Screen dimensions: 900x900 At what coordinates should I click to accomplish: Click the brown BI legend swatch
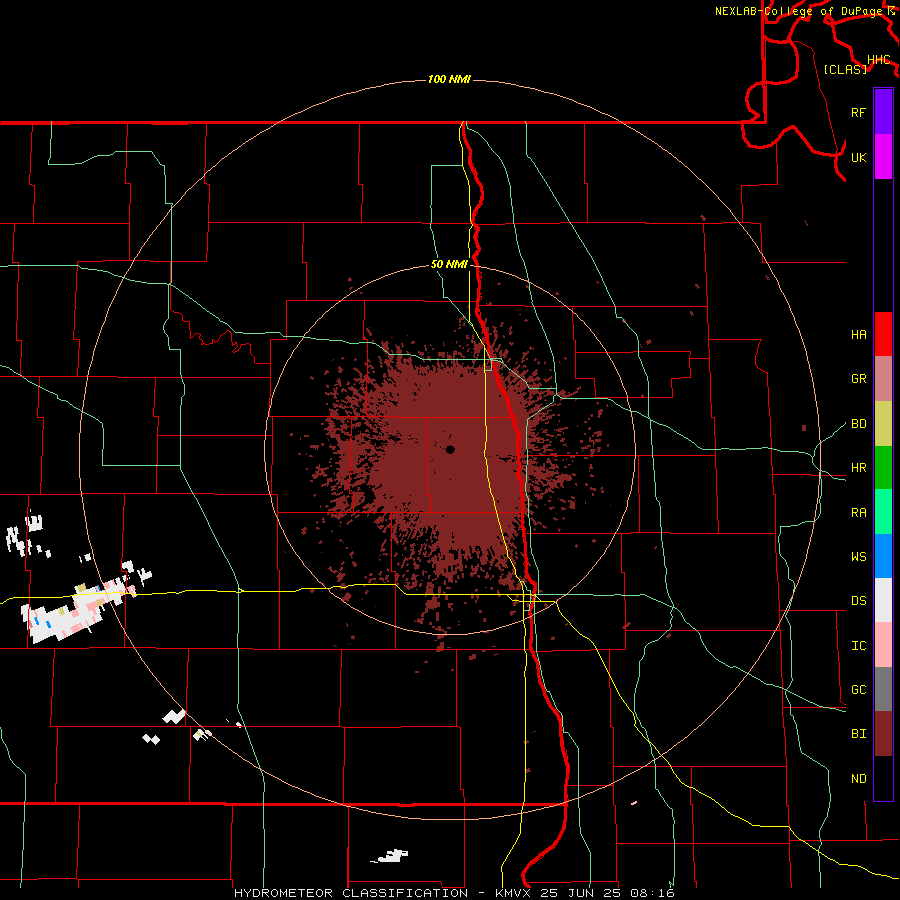(883, 734)
